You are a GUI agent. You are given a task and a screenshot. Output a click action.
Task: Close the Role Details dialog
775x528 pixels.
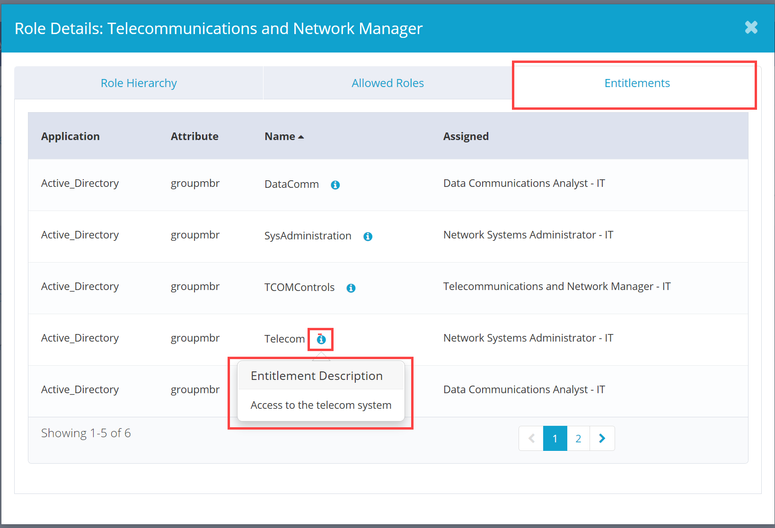pyautogui.click(x=750, y=27)
